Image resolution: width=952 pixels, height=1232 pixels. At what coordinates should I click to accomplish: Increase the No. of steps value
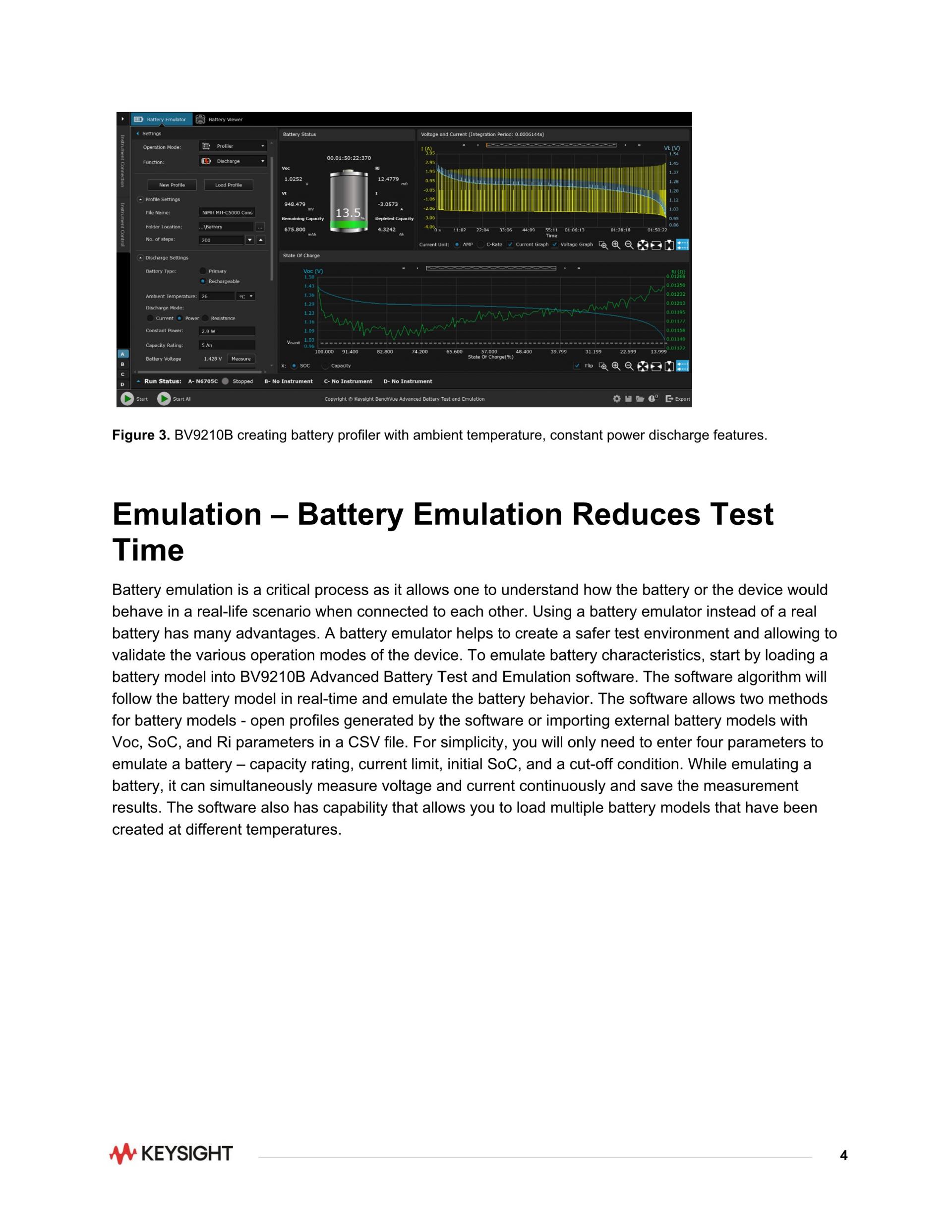click(260, 240)
